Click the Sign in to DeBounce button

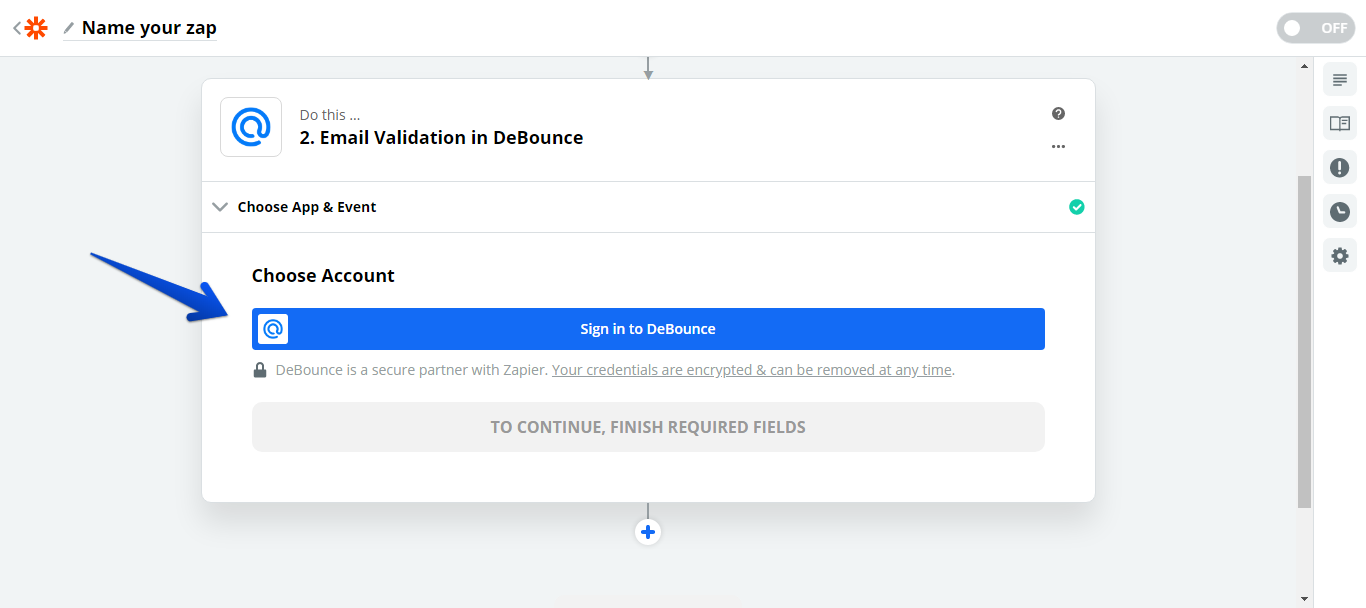click(648, 329)
